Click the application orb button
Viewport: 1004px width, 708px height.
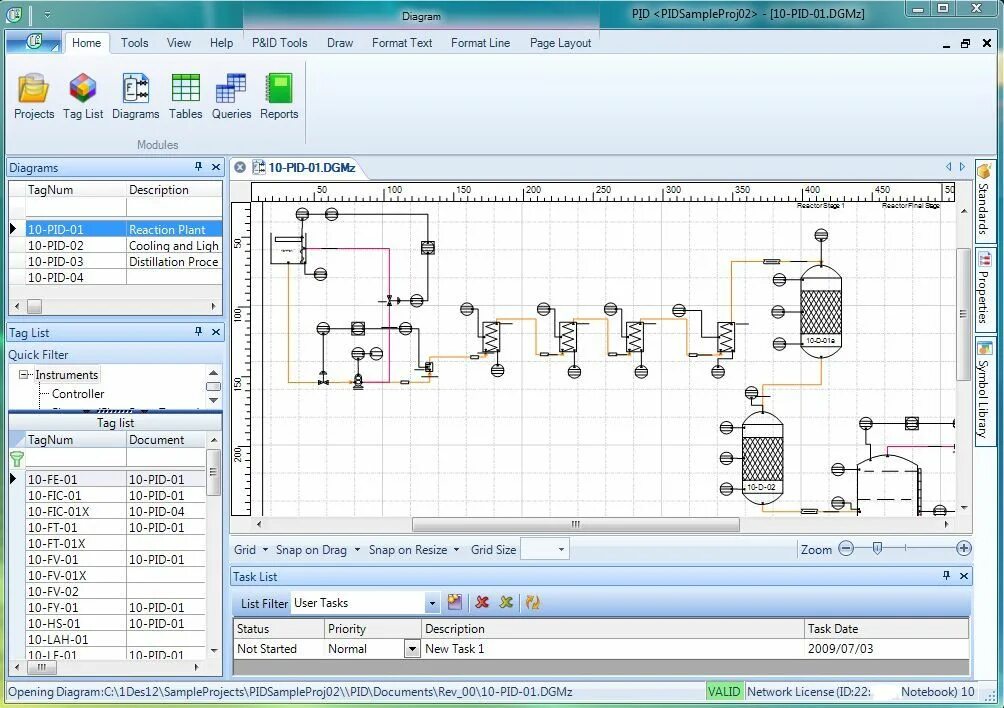point(34,42)
